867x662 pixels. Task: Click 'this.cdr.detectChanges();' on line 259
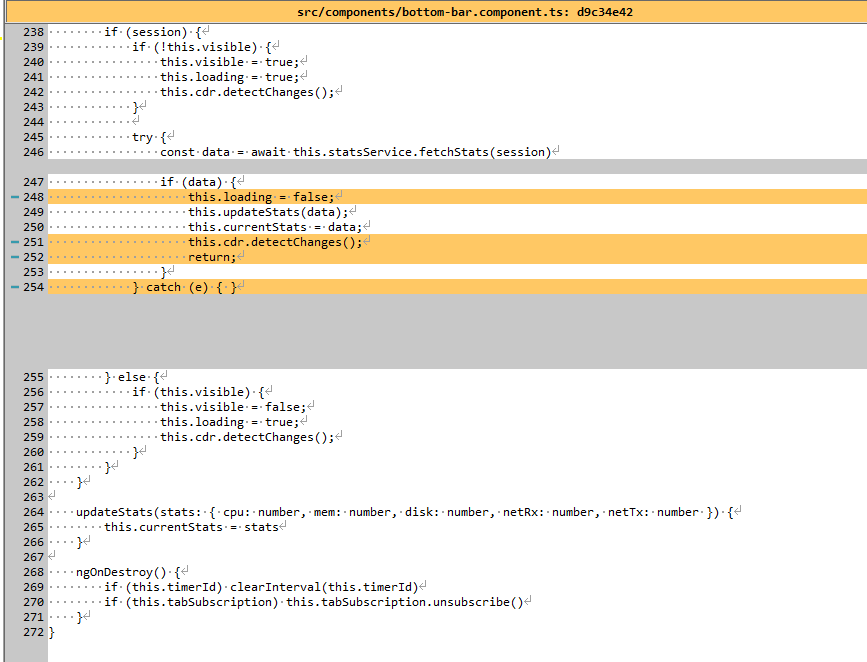pos(247,437)
